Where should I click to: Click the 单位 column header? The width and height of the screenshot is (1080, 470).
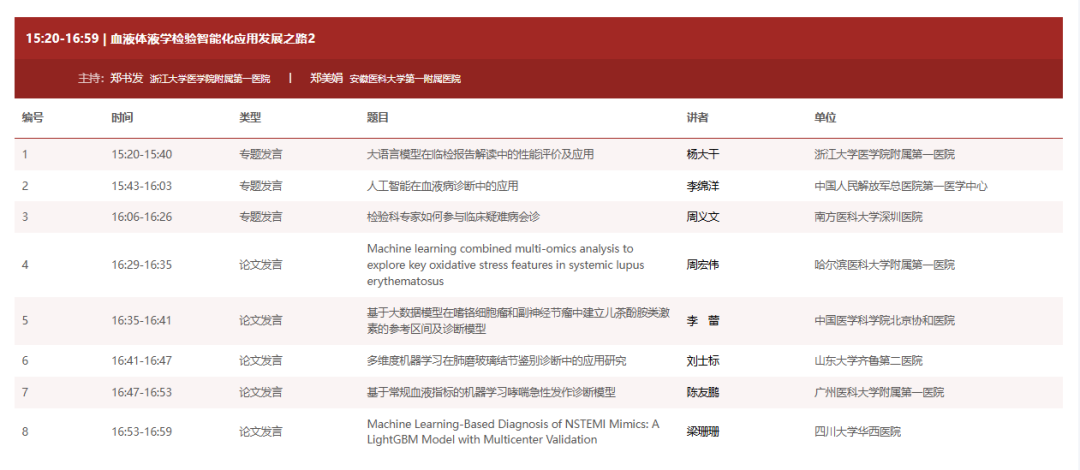click(825, 118)
